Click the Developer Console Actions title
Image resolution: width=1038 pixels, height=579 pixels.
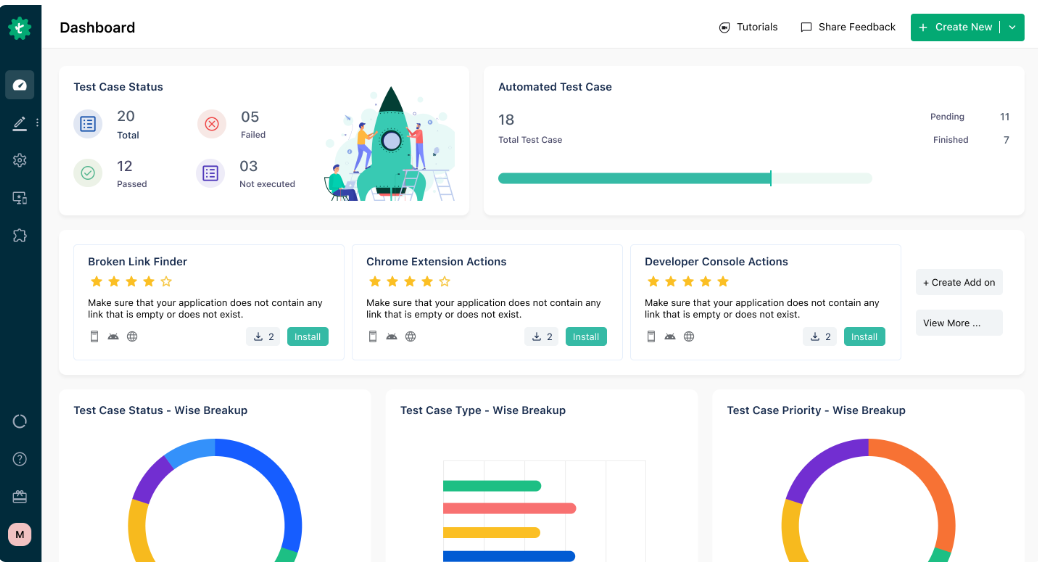point(716,261)
